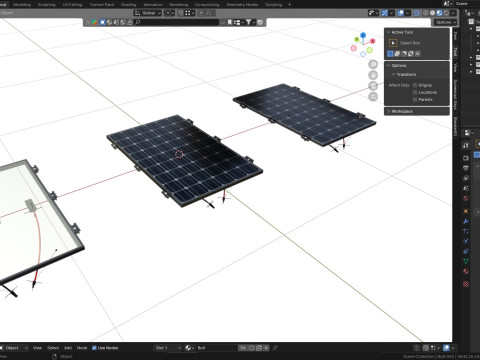The image size is (480, 360).
Task: Click the asset search field
Action: point(177,22)
